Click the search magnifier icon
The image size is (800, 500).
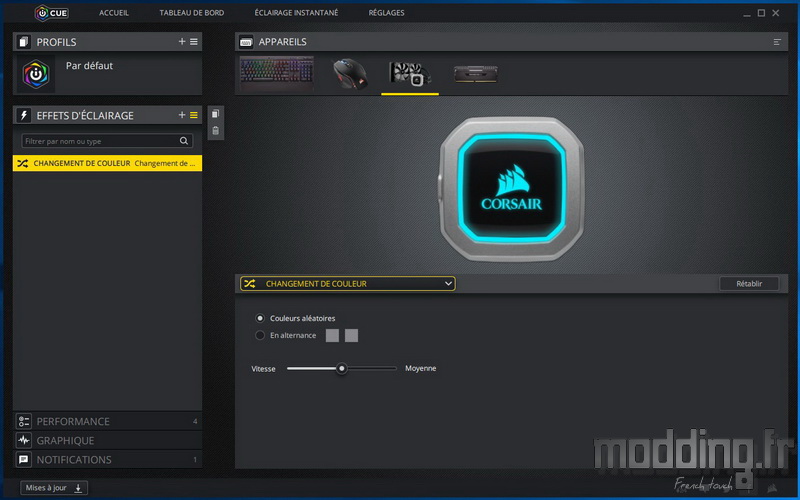[184, 141]
